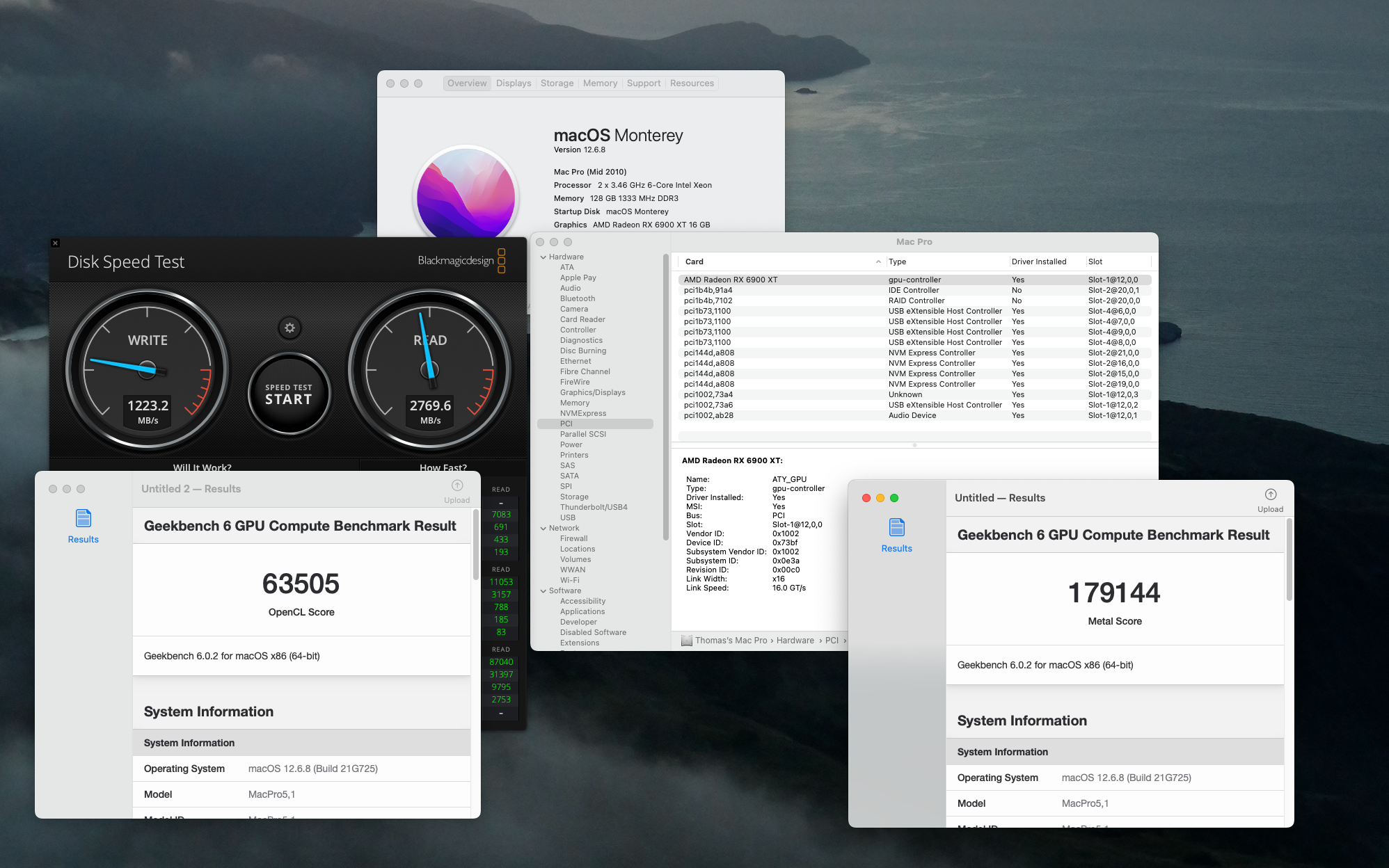Close the Disk Speed Test window
Viewport: 1389px width, 868px height.
[56, 243]
